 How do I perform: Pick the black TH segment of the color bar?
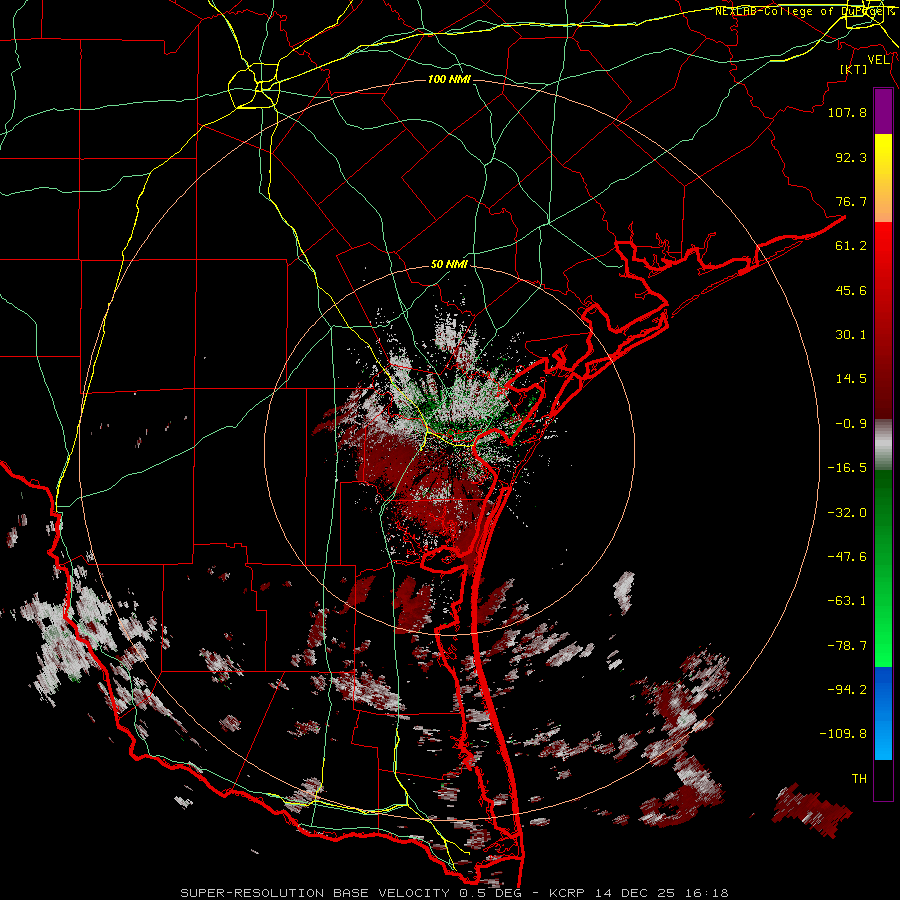coord(883,779)
